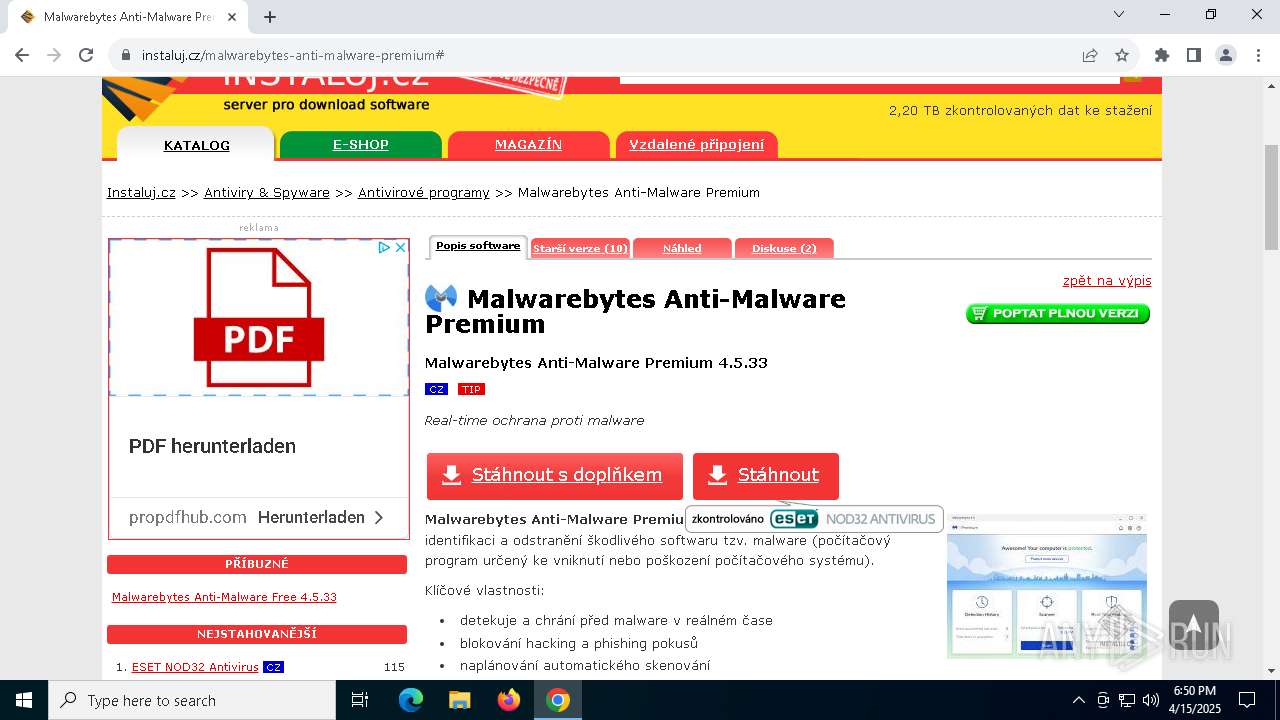
Task: Open the MAGAZÍN tab
Action: point(528,145)
